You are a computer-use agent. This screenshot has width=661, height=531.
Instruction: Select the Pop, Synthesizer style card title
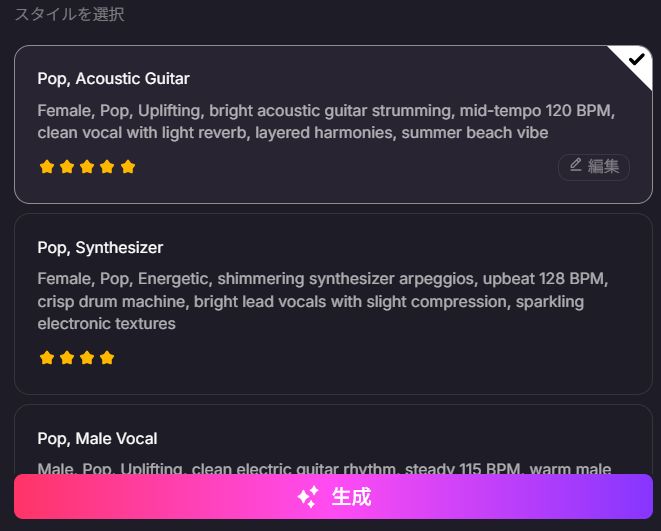(100, 247)
